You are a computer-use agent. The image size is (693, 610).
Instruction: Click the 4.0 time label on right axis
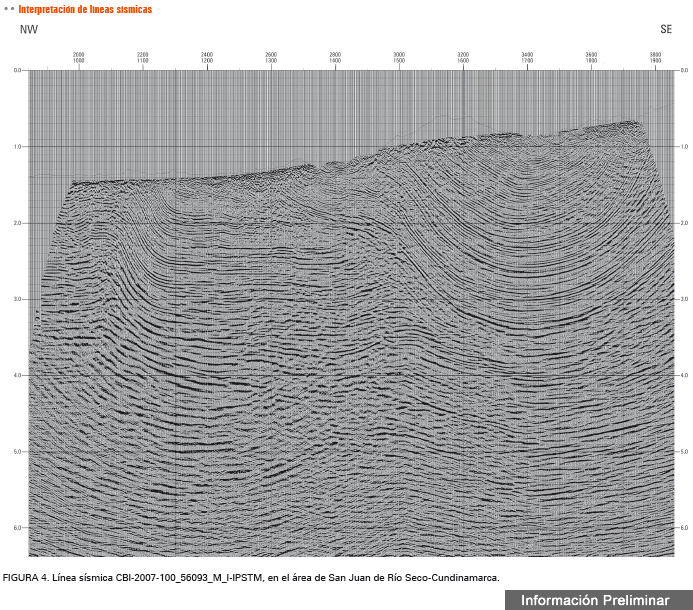point(683,375)
